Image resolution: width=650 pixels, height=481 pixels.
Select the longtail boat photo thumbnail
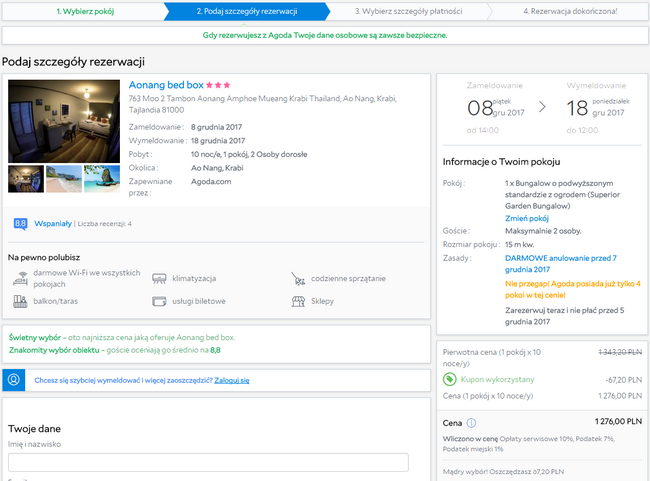pyautogui.click(x=102, y=179)
